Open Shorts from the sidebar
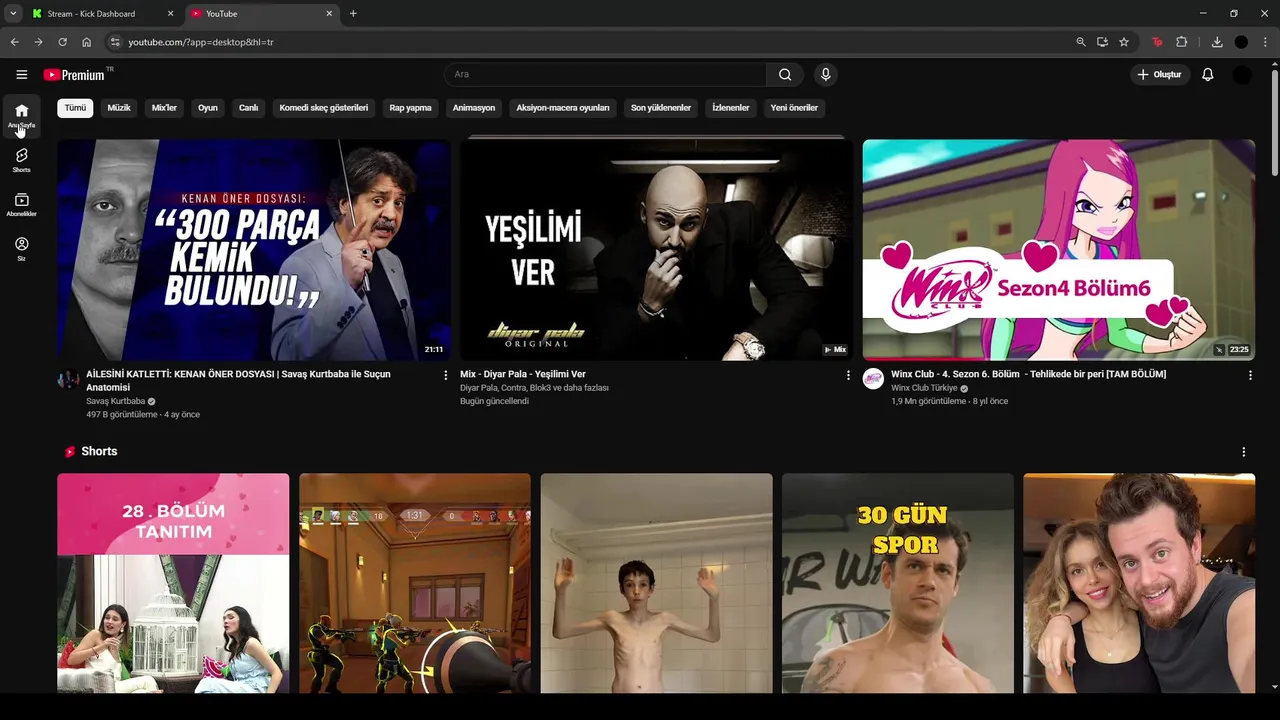 pos(21,160)
